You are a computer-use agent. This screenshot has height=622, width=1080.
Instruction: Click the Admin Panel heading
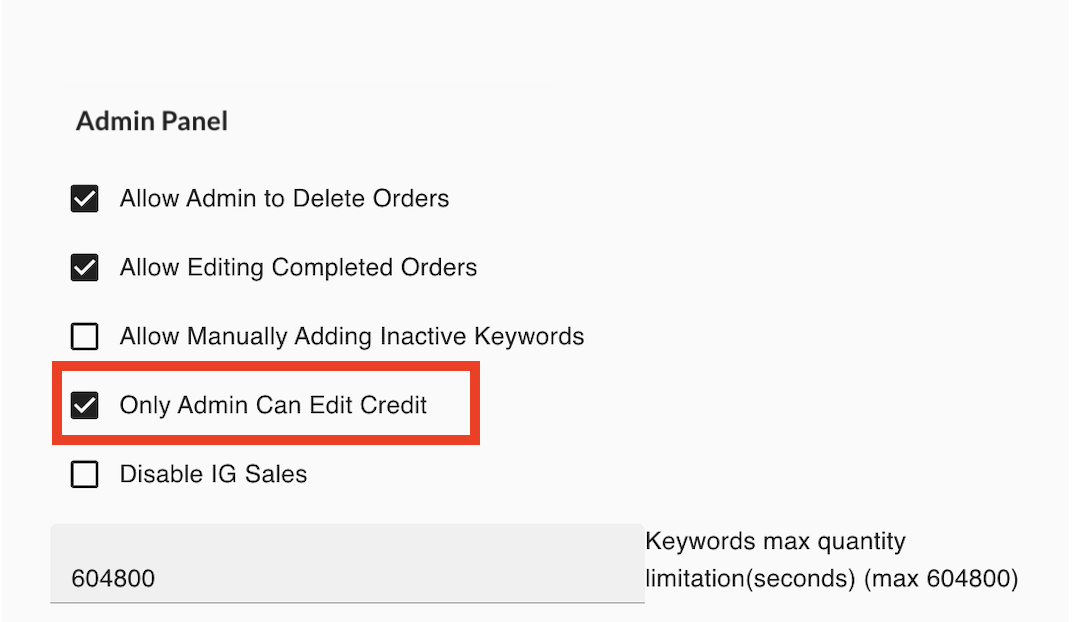(151, 120)
